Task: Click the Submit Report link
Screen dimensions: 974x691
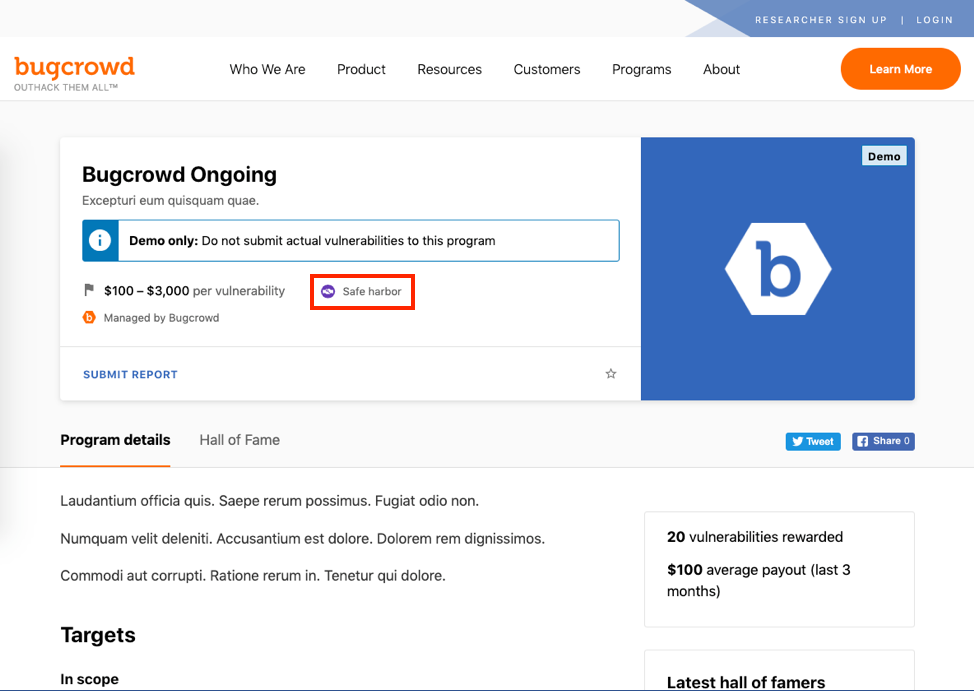Action: 130,375
